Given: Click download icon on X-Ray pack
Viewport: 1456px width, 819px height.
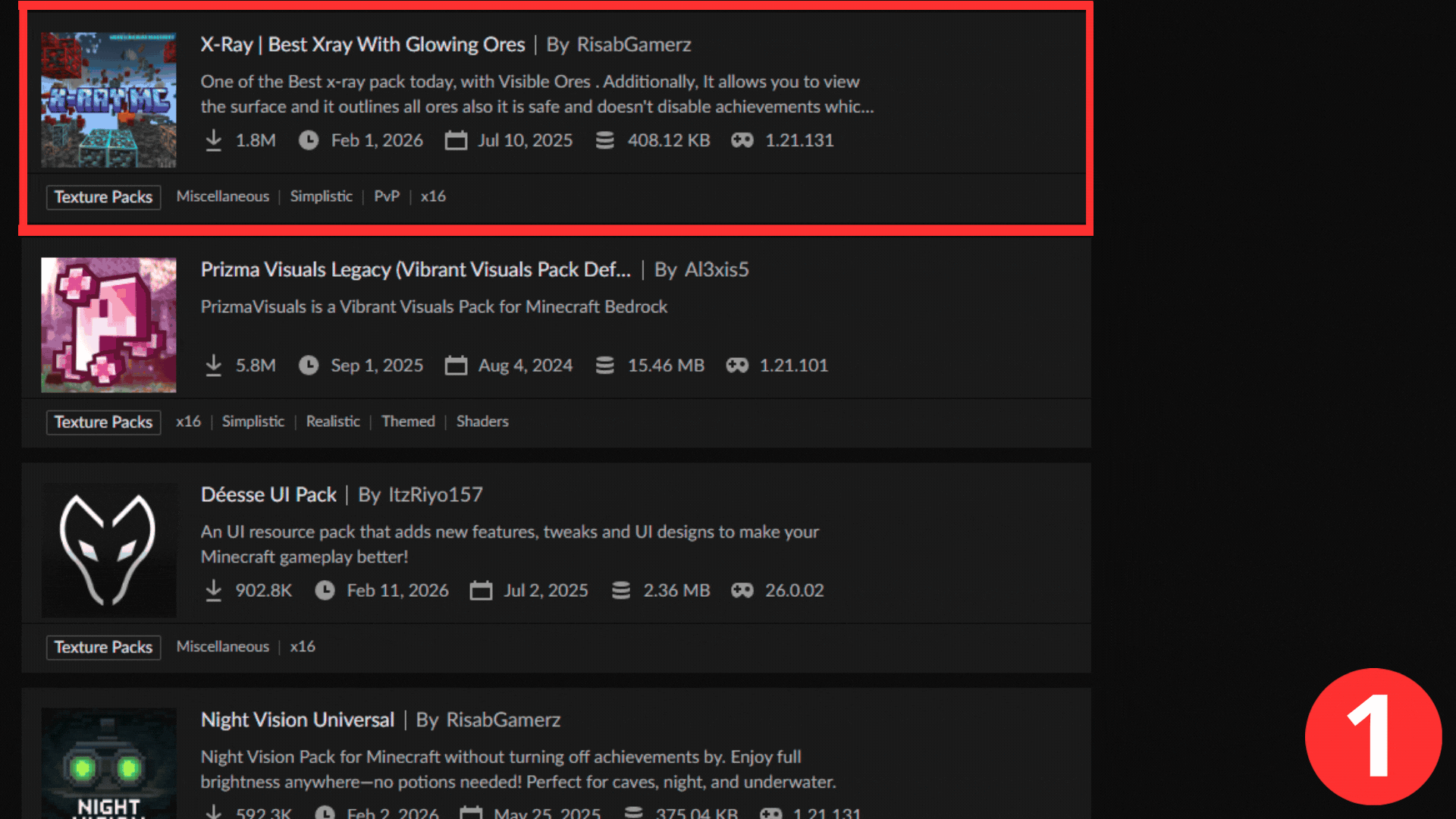Looking at the screenshot, I should click(214, 140).
